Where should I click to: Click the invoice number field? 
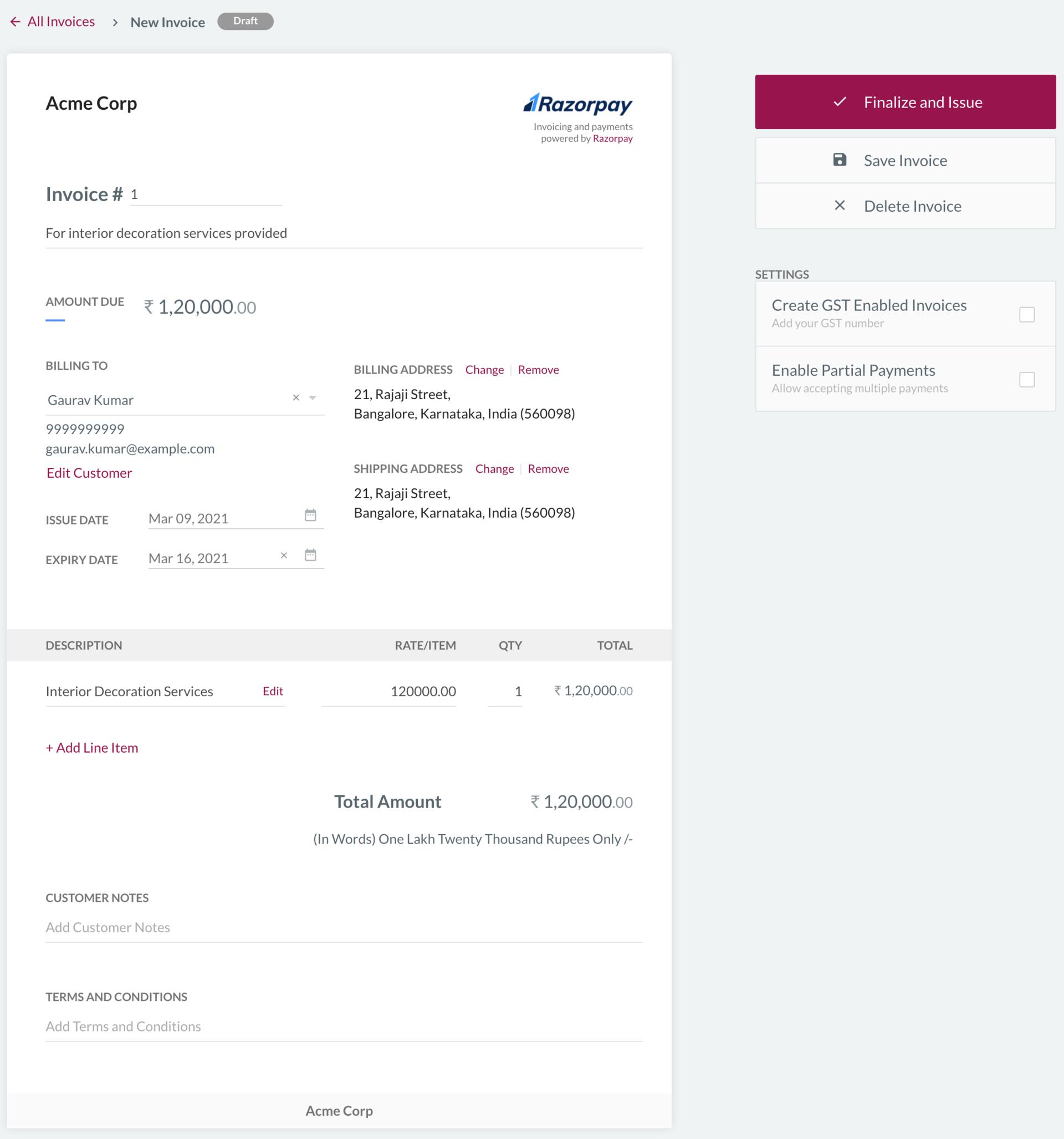point(206,195)
